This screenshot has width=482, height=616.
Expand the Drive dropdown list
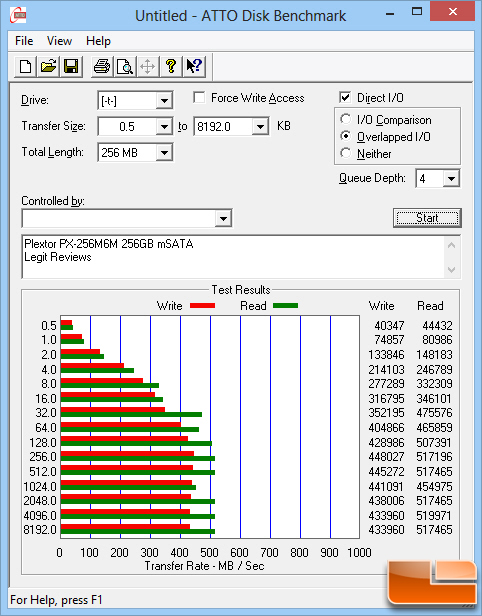pyautogui.click(x=164, y=101)
